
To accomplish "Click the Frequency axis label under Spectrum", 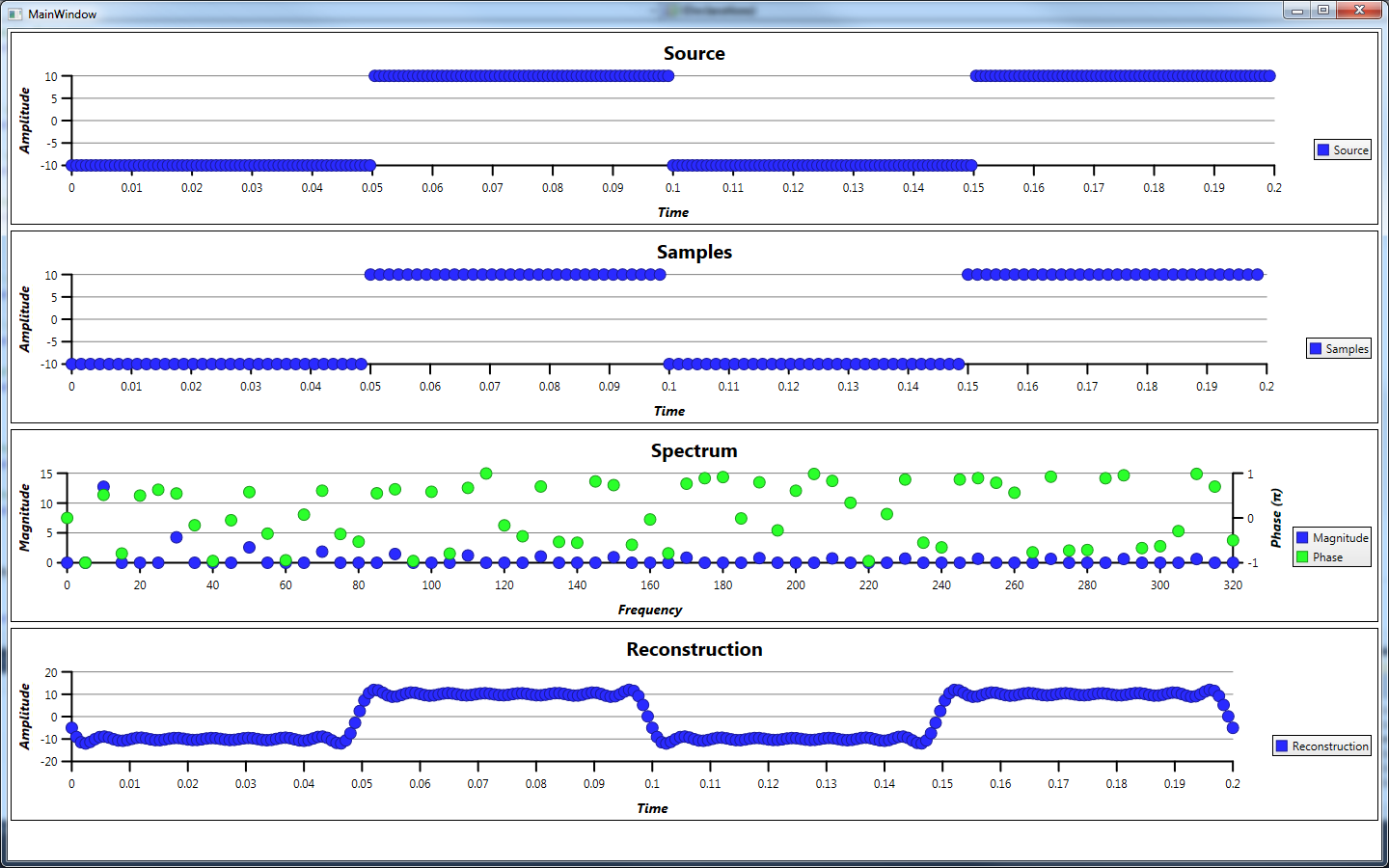I will pyautogui.click(x=649, y=610).
